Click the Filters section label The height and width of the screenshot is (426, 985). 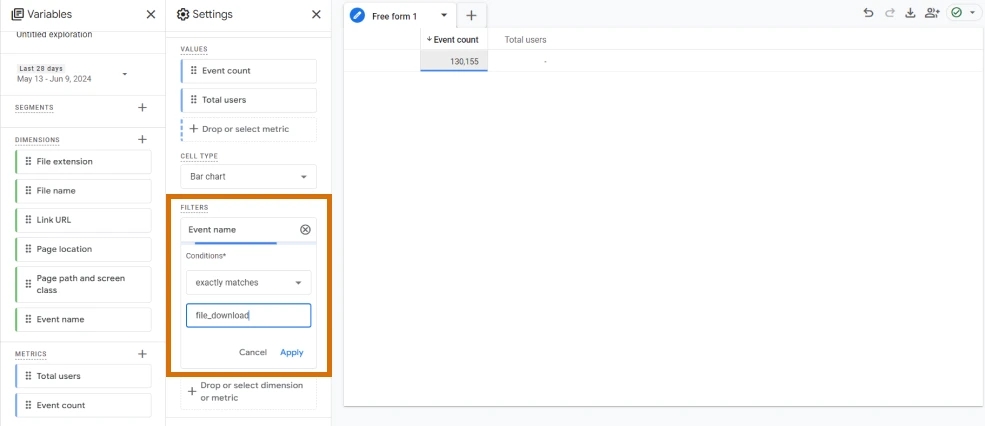[x=194, y=207]
